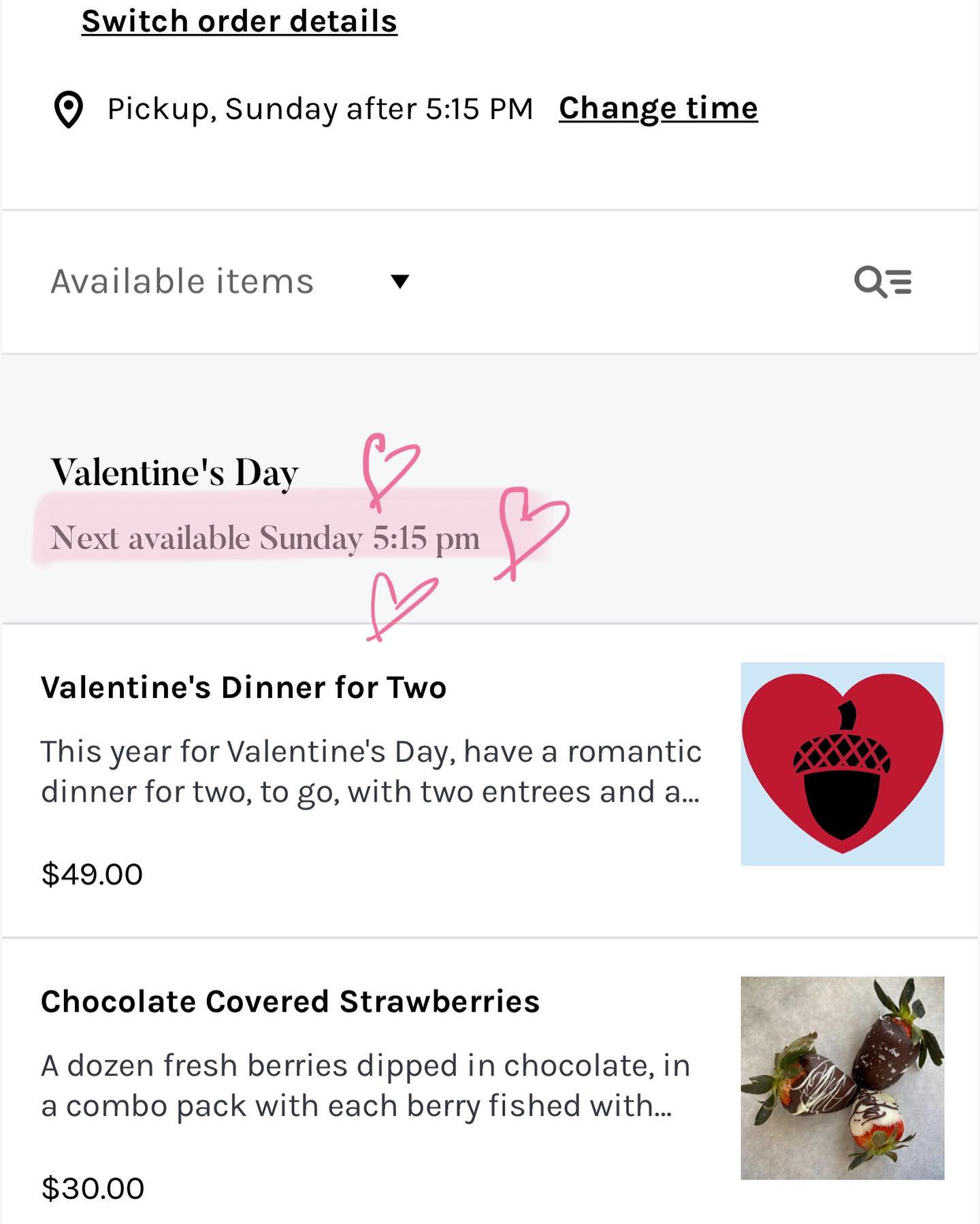Click the $30.00 price
980x1224 pixels.
pos(93,1189)
